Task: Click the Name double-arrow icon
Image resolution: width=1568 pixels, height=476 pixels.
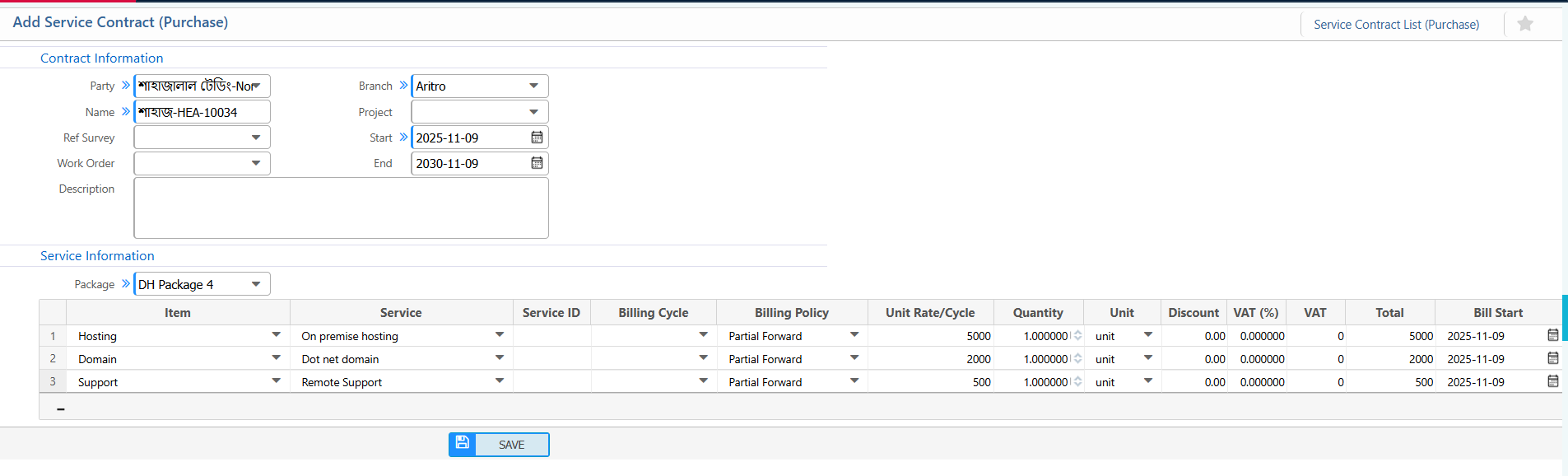Action: tap(126, 111)
